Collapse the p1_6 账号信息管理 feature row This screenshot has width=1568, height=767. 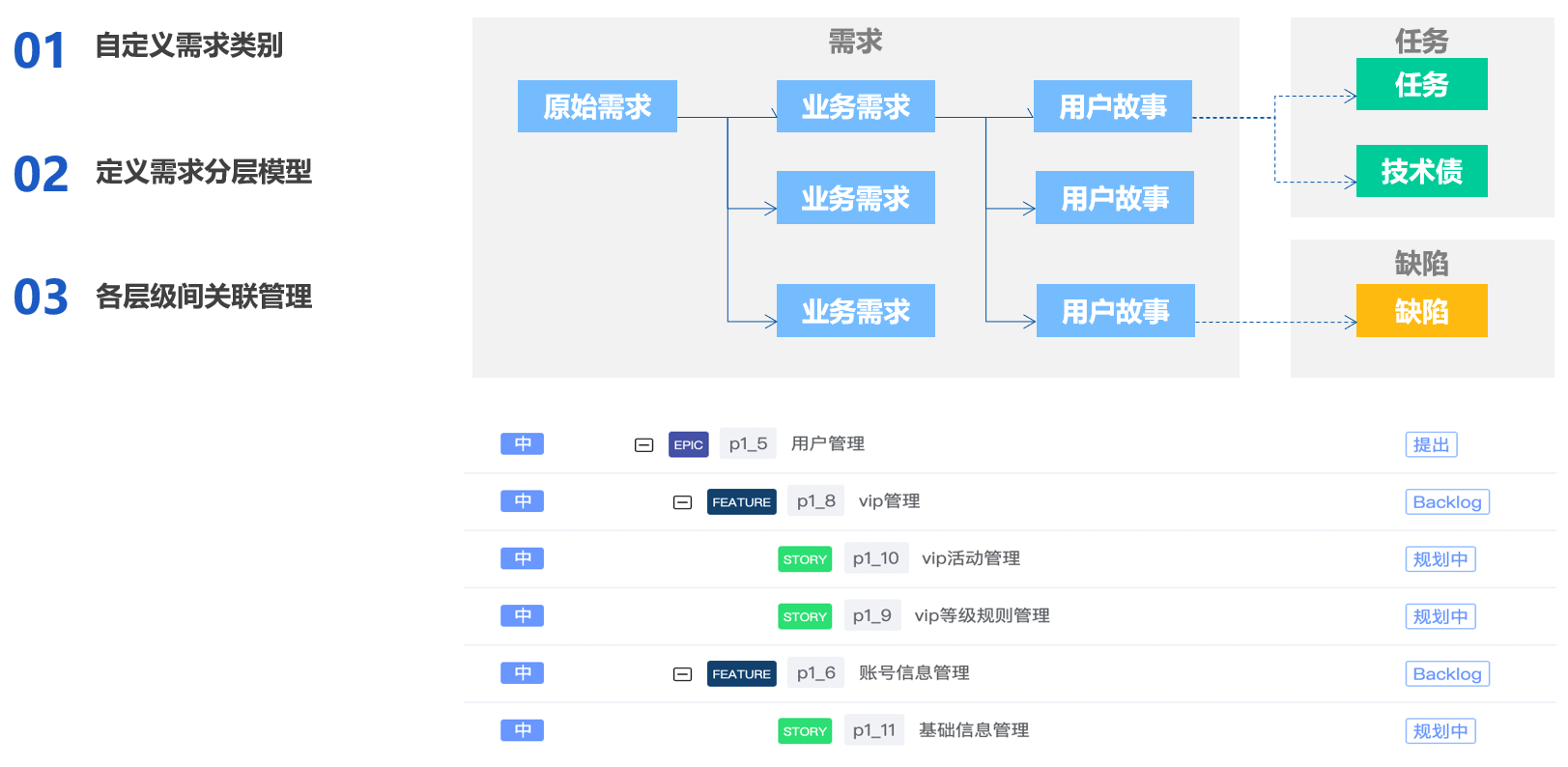click(682, 674)
